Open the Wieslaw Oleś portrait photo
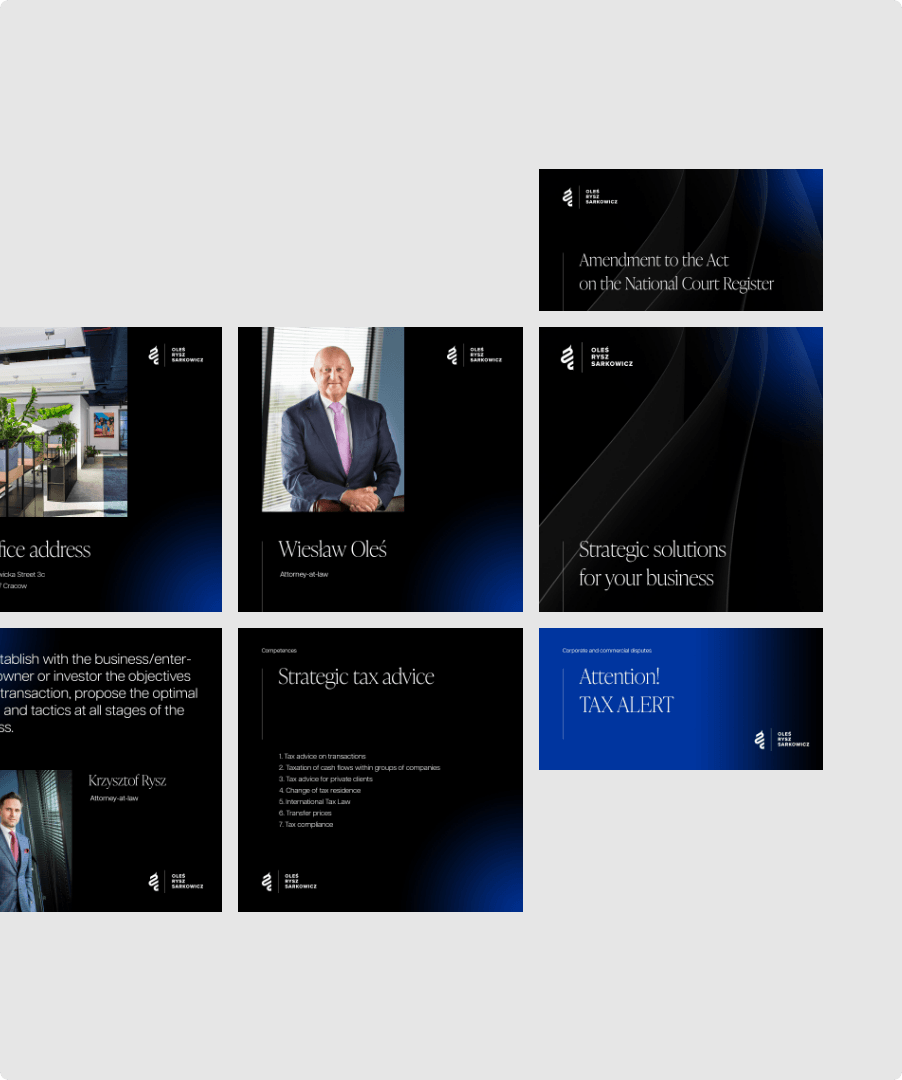 tap(333, 420)
